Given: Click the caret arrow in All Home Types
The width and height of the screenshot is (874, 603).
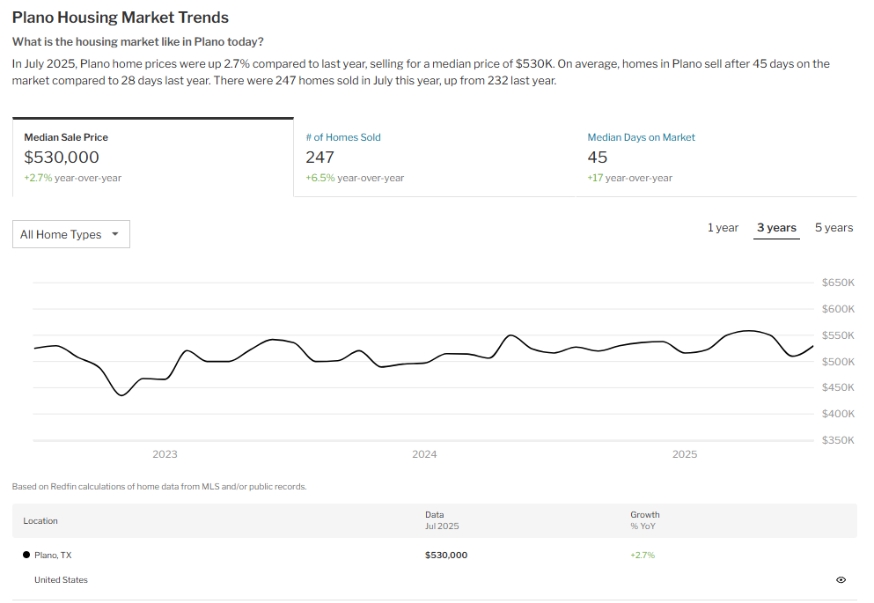Looking at the screenshot, I should [x=115, y=234].
